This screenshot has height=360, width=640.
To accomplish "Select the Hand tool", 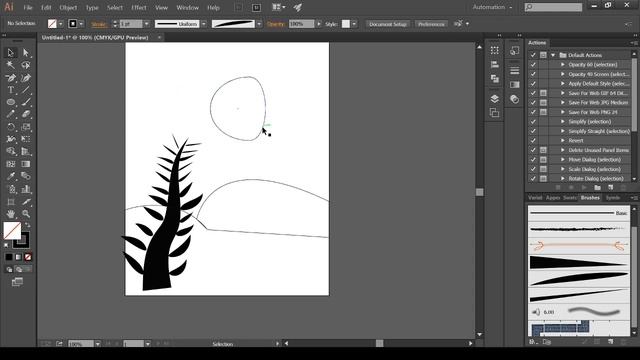I will (x=11, y=214).
